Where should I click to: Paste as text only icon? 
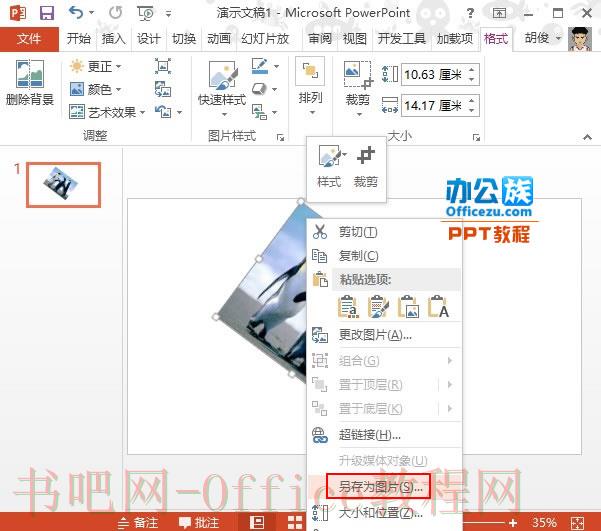(438, 307)
